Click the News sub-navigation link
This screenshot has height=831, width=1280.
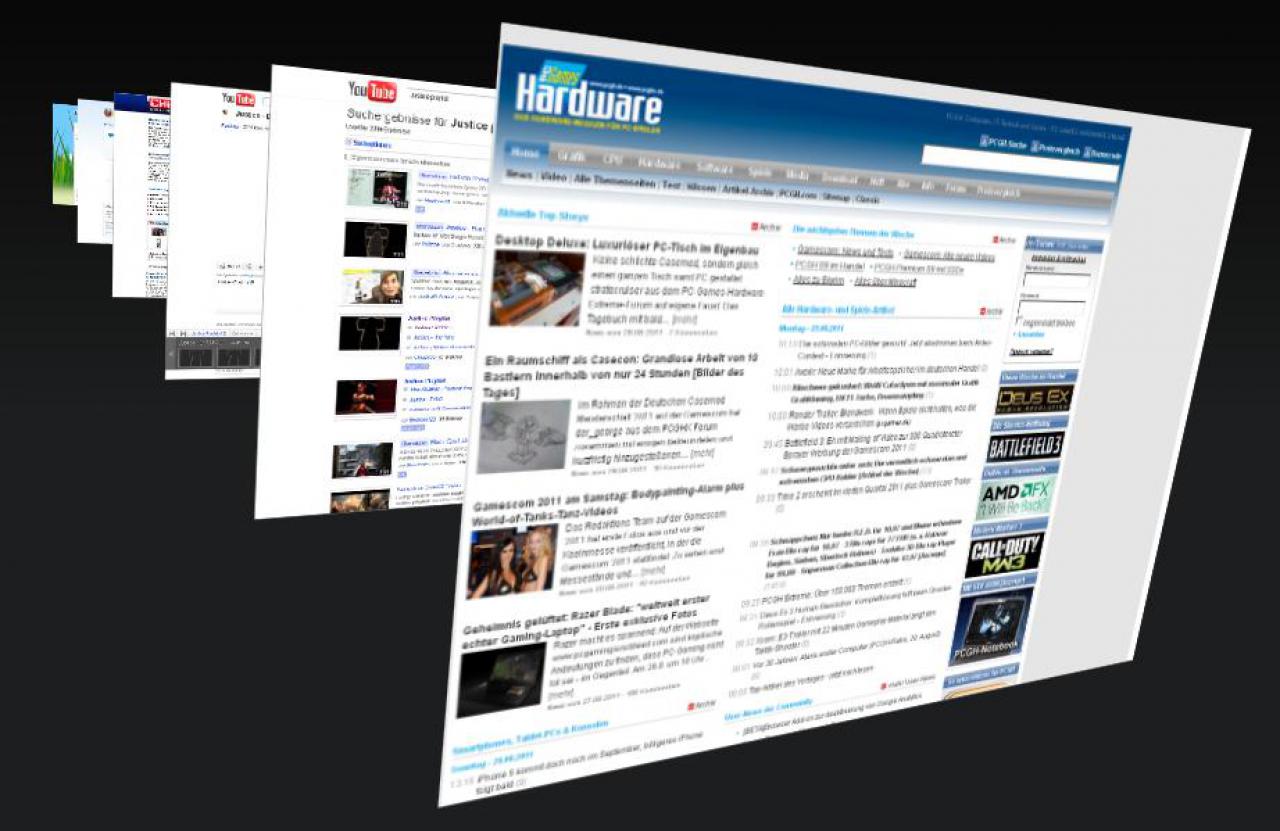pos(519,174)
